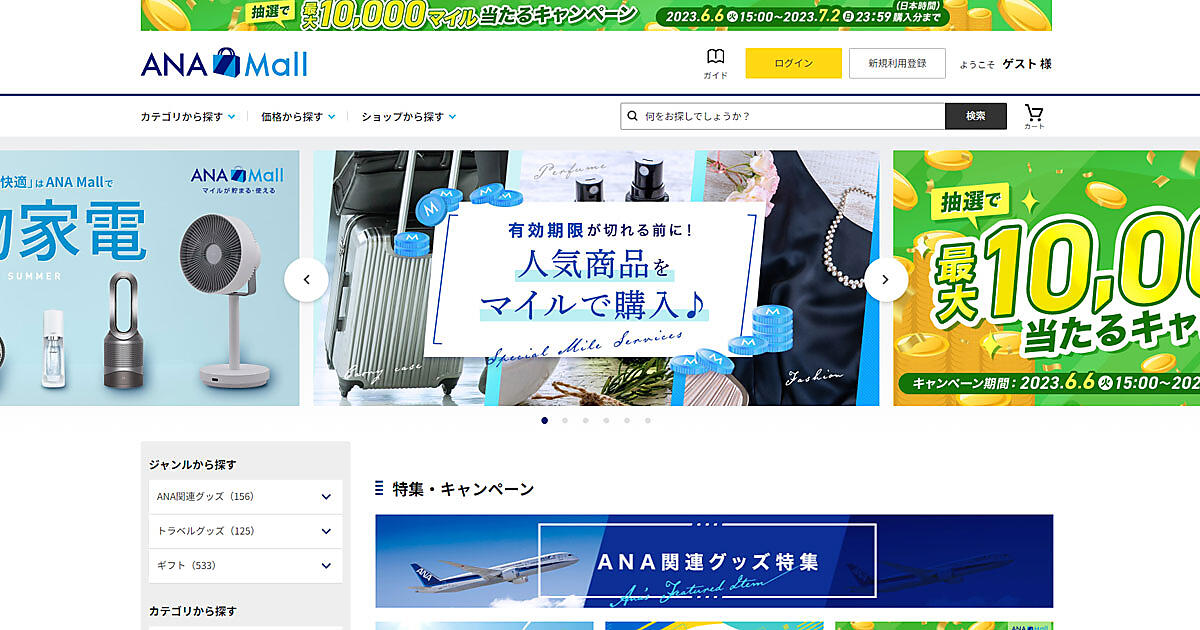Click the 新規利用登録 button
Image resolution: width=1200 pixels, height=630 pixels.
pos(897,63)
